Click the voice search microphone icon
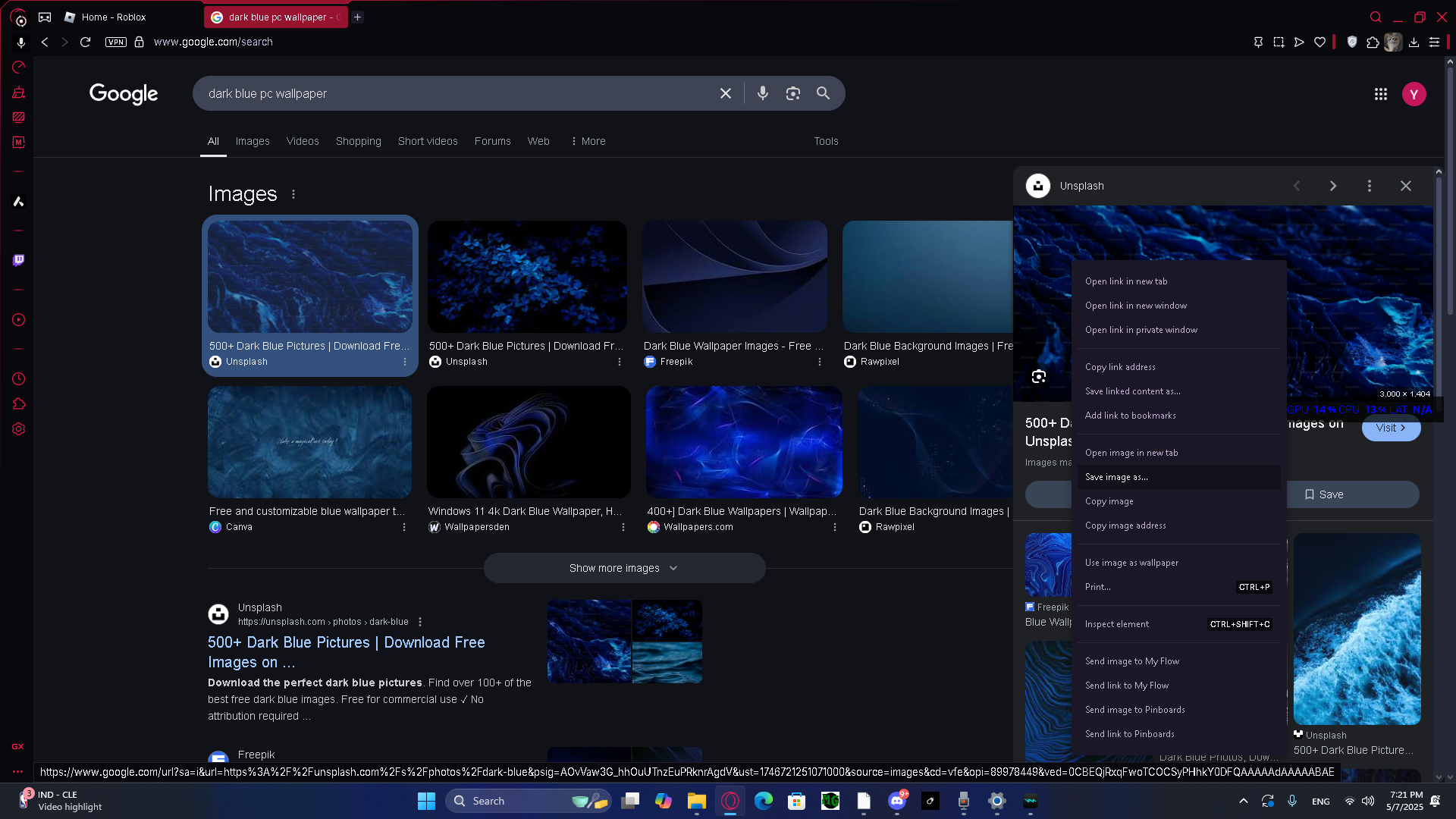The height and width of the screenshot is (819, 1456). 762,93
